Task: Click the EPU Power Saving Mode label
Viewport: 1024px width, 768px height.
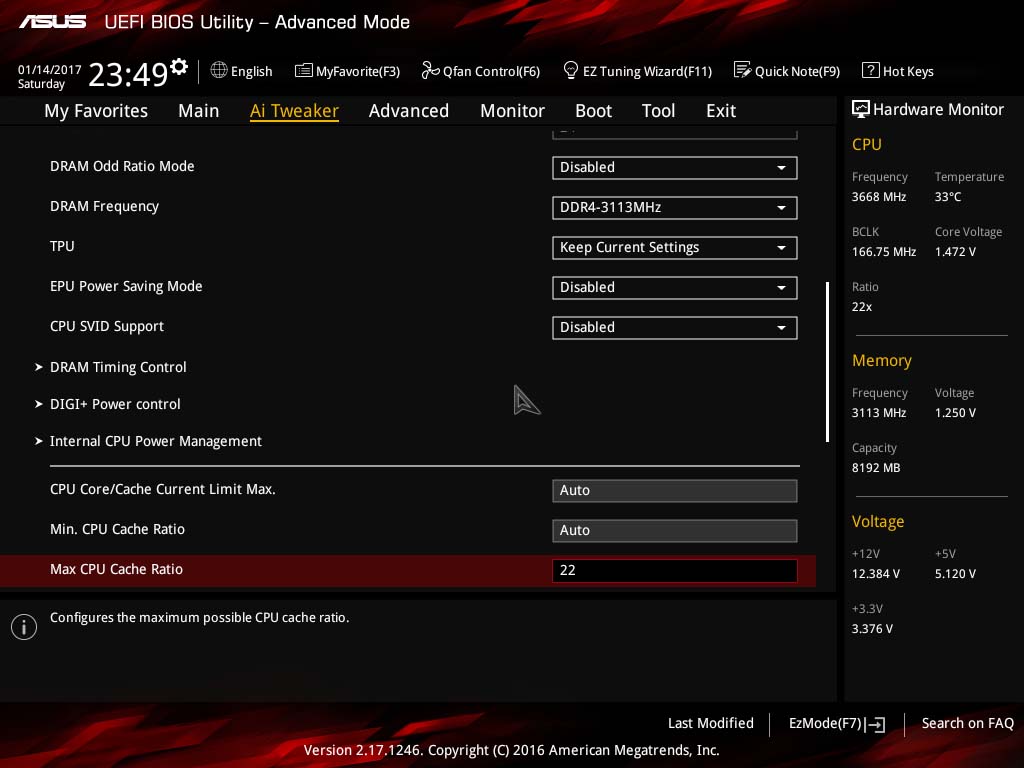Action: coord(126,286)
